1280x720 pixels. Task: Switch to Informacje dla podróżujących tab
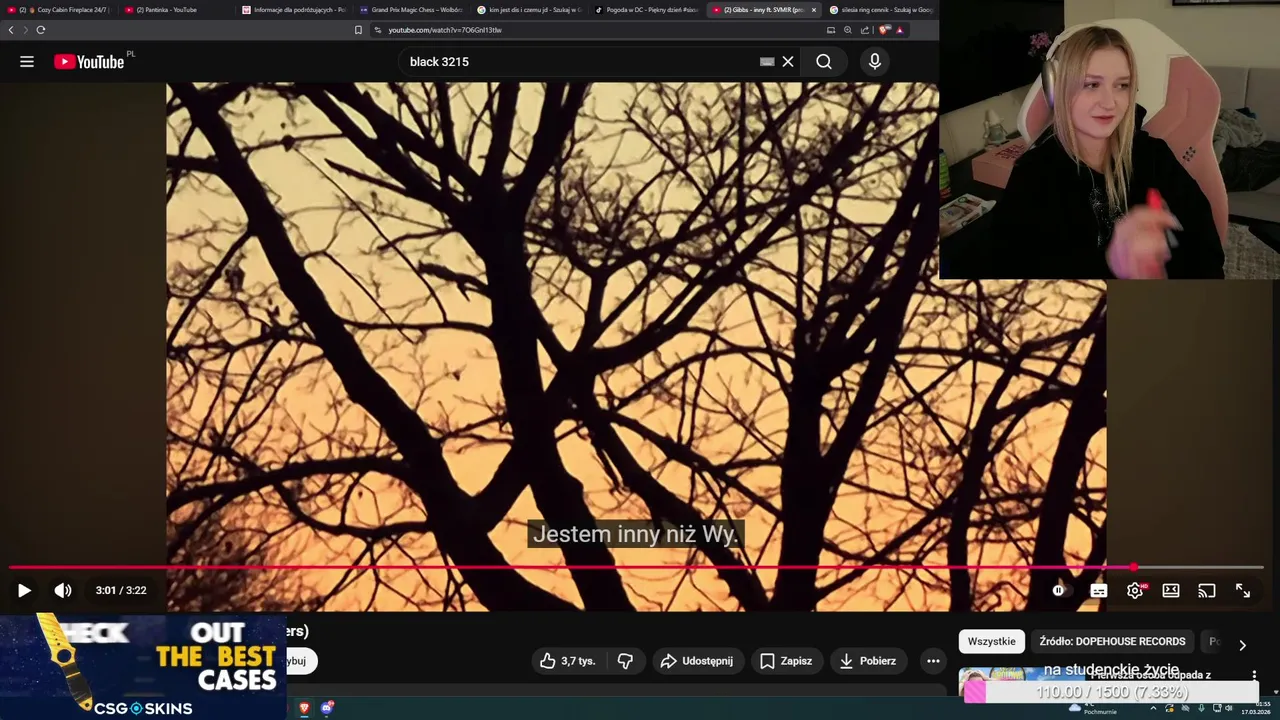click(292, 10)
